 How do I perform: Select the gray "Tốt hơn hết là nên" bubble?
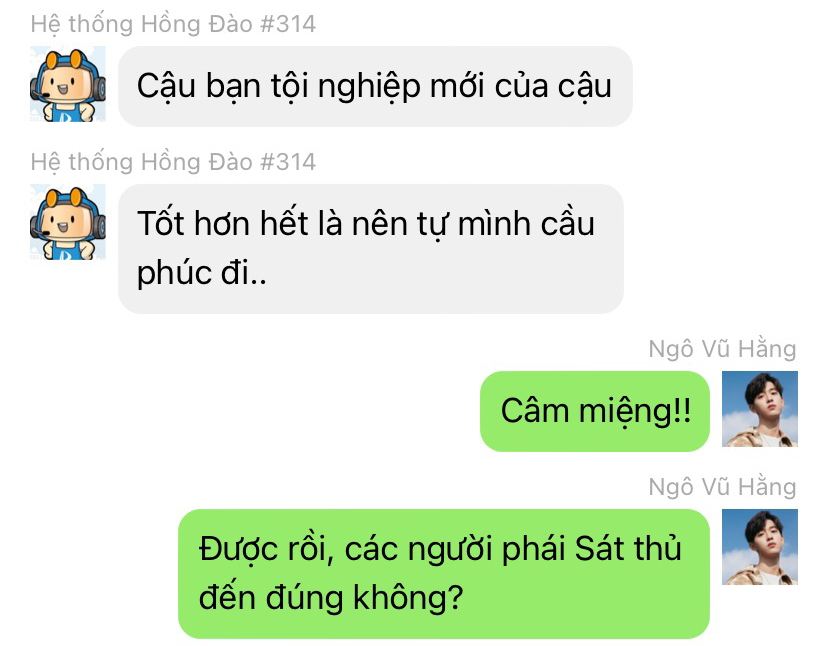click(x=371, y=249)
